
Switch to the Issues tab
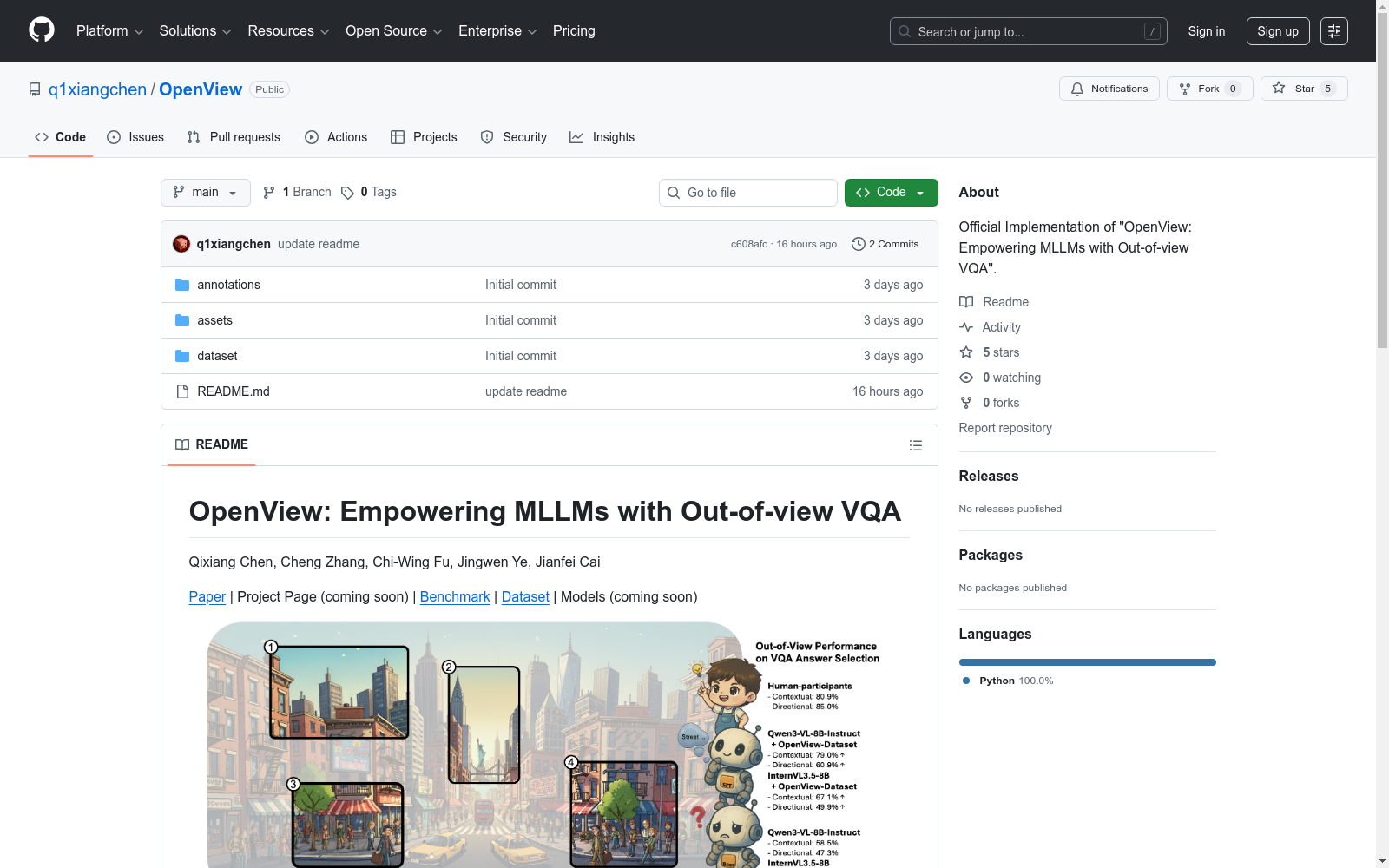point(135,137)
